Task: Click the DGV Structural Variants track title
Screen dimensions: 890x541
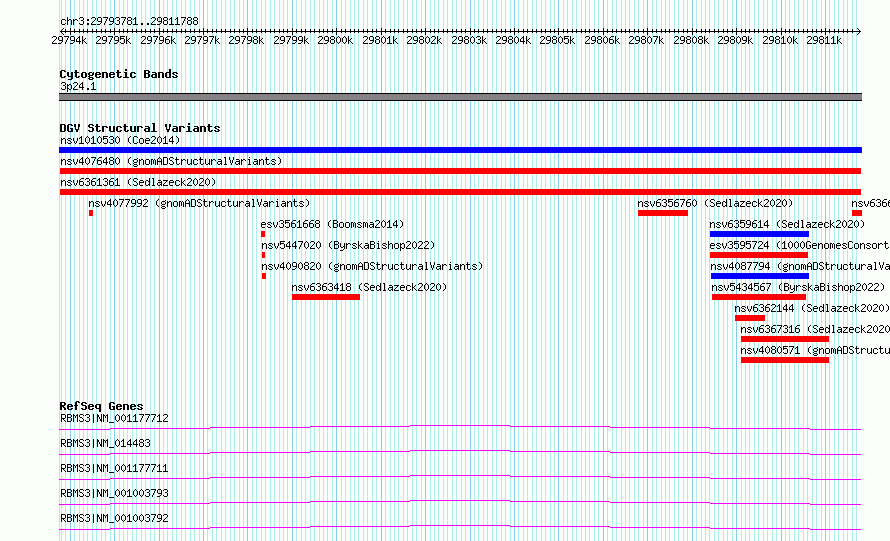Action: coord(140,128)
